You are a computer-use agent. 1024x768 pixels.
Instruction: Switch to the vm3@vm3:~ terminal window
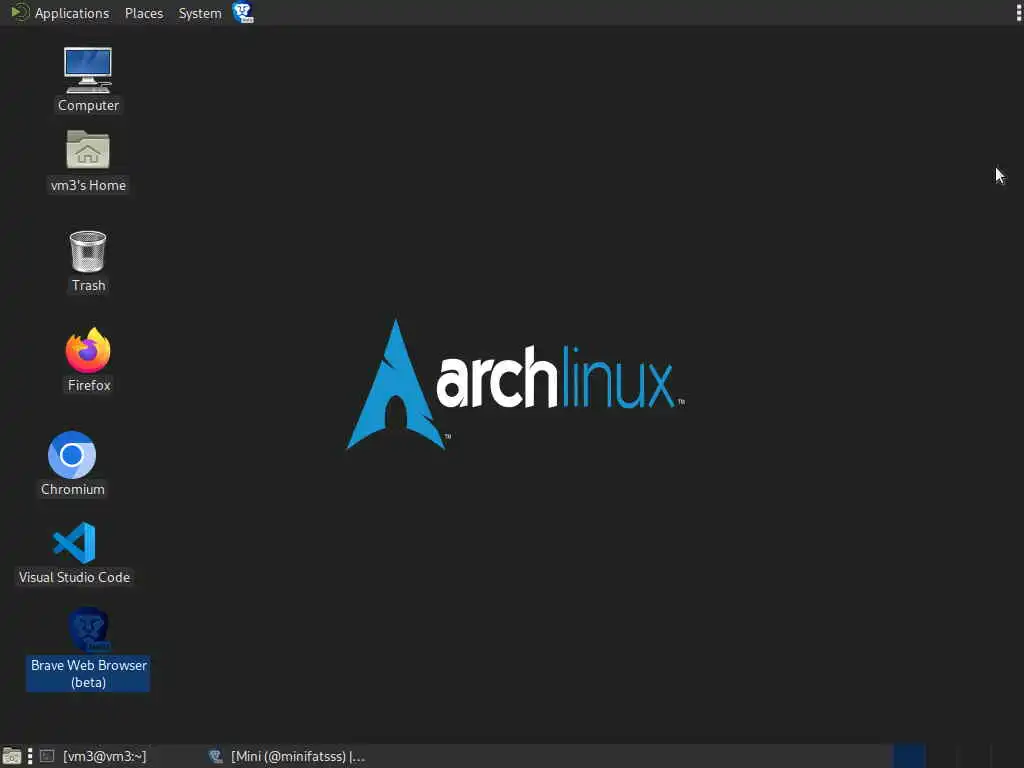(x=93, y=756)
